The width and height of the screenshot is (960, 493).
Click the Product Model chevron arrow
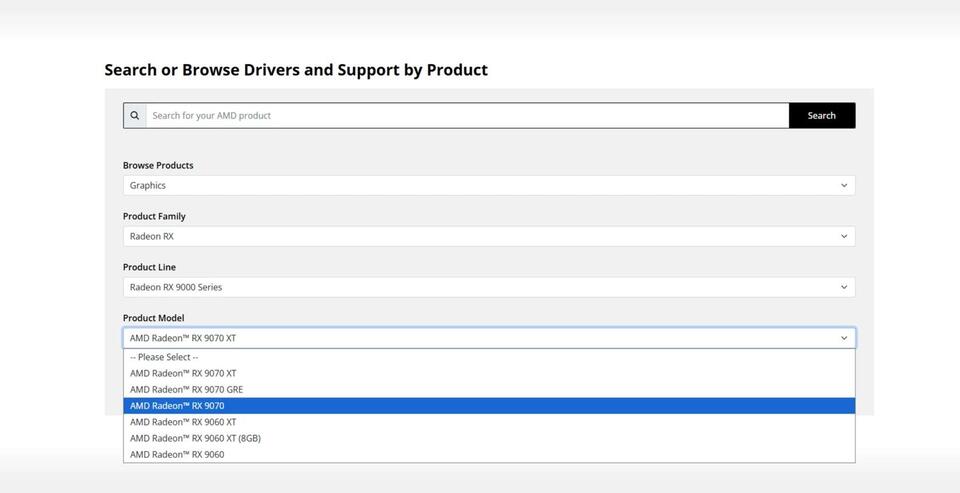(x=844, y=338)
